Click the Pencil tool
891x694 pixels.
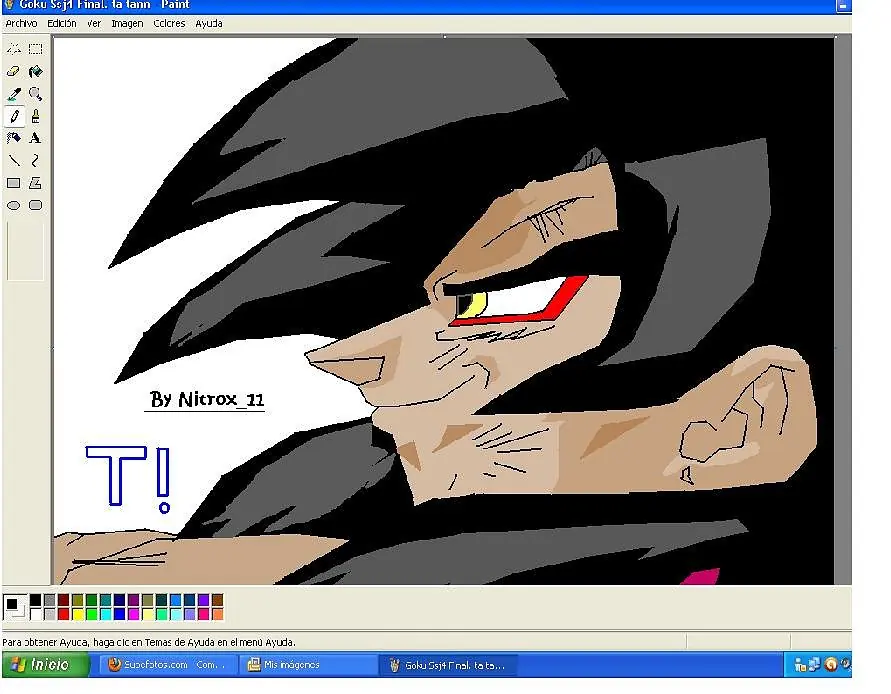[14, 116]
